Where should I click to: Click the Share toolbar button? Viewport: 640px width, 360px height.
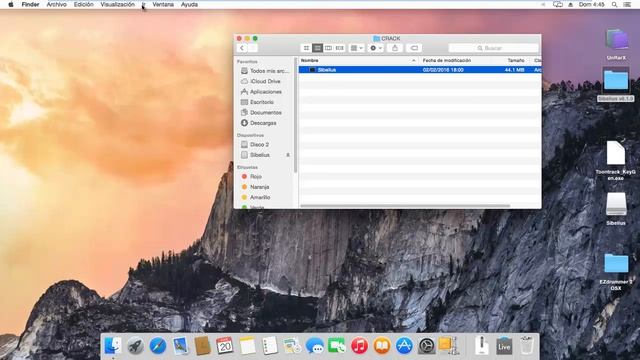point(395,48)
